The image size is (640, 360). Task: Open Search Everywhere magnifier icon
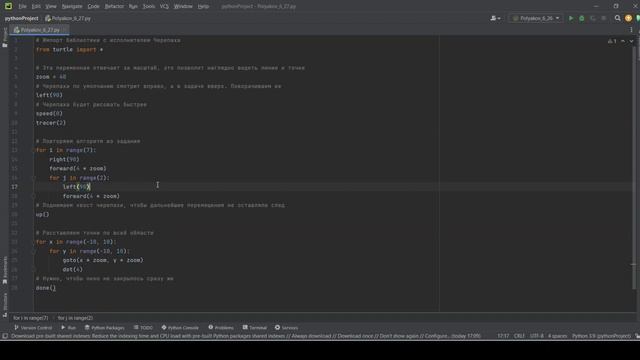(618, 18)
